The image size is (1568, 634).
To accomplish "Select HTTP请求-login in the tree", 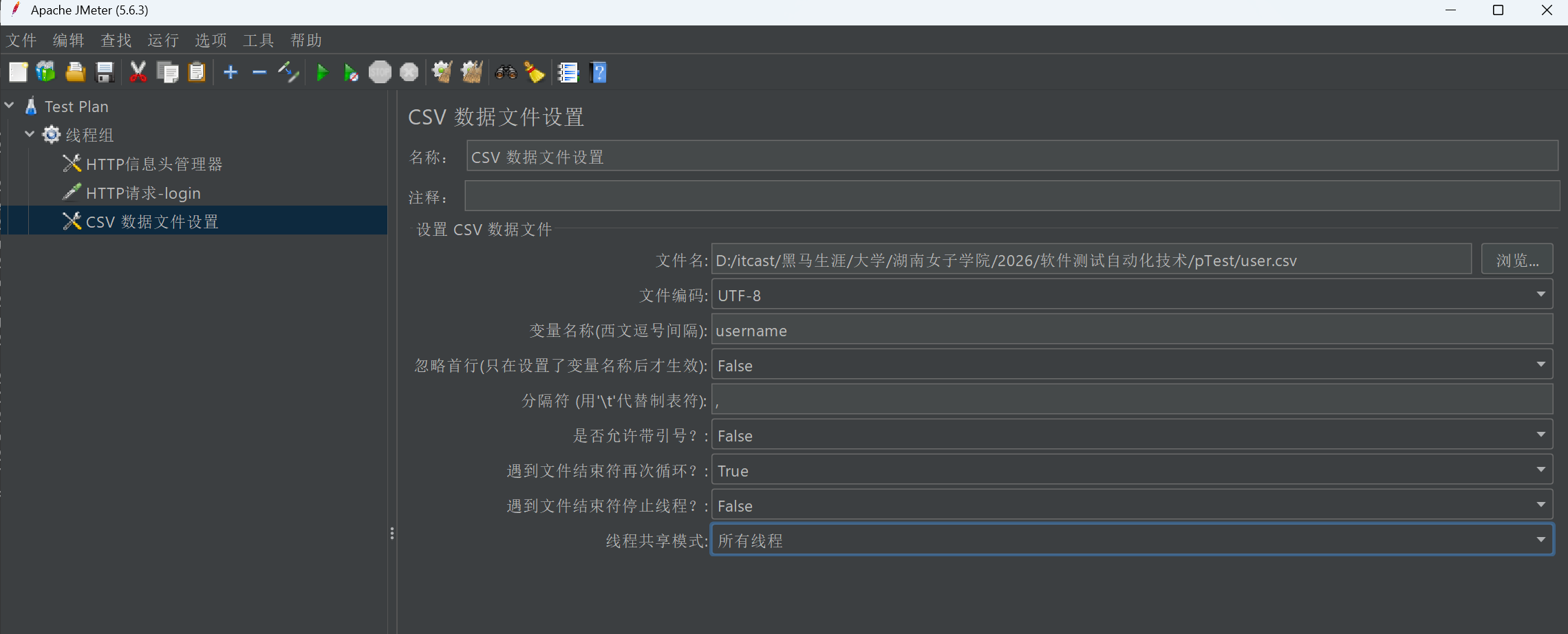I will (143, 193).
